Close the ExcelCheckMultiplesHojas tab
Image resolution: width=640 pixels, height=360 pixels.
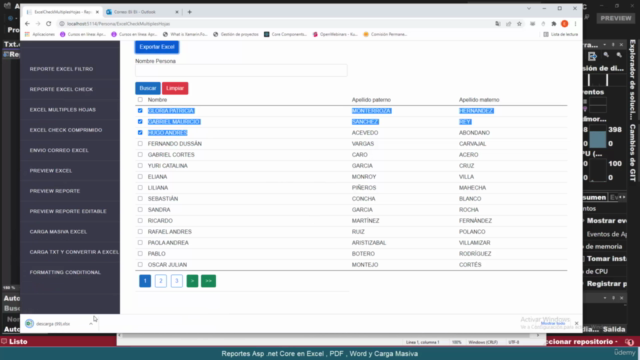point(97,12)
